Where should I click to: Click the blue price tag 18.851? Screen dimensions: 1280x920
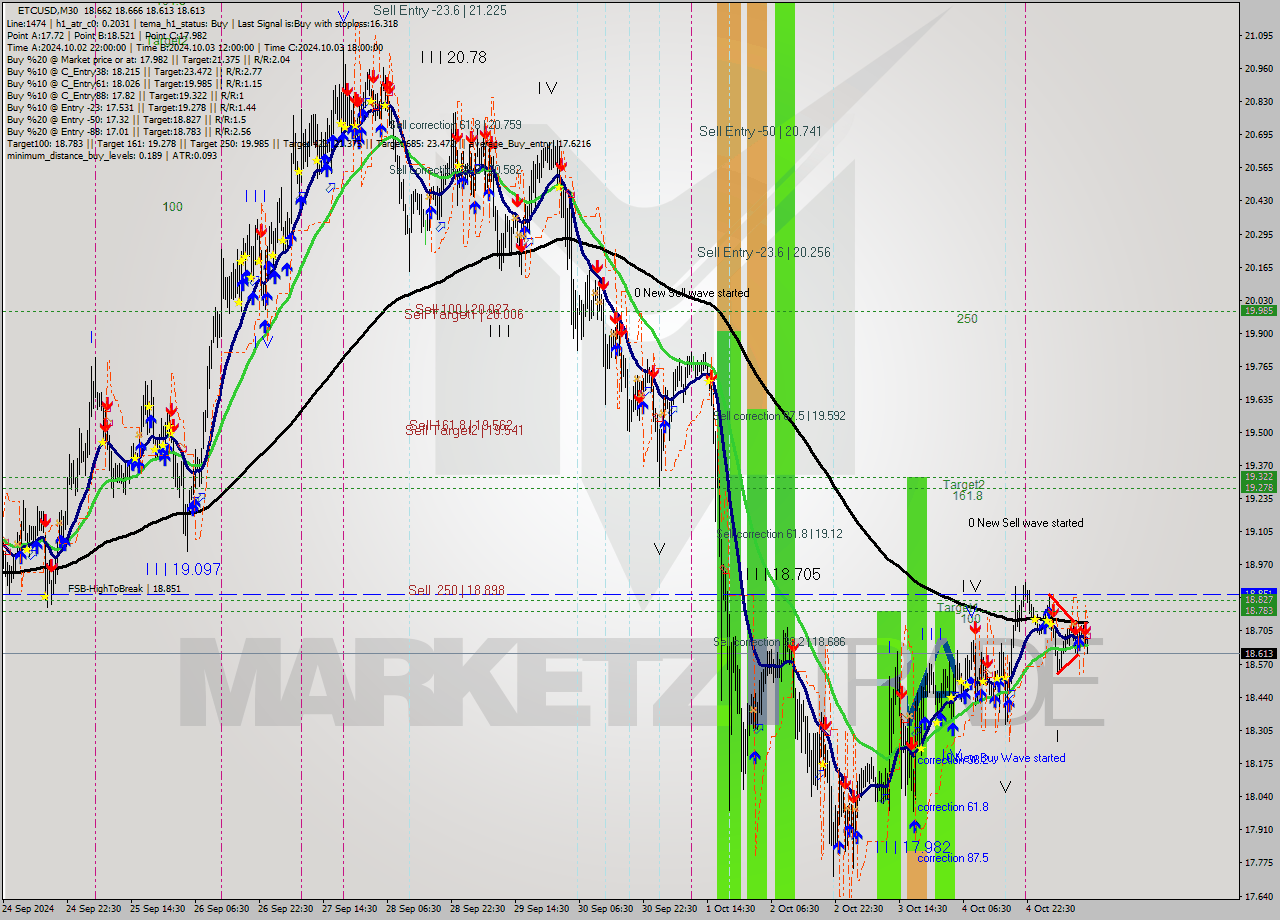1258,592
